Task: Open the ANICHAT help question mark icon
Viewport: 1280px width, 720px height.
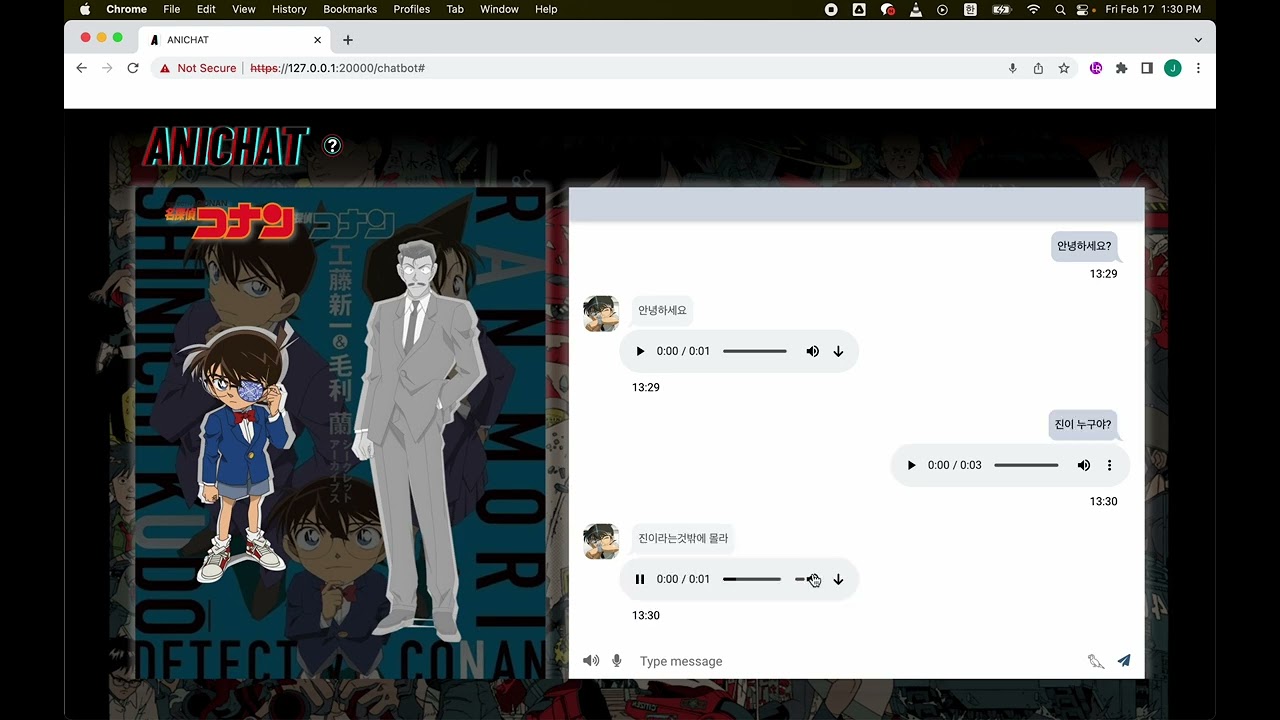Action: pyautogui.click(x=332, y=145)
